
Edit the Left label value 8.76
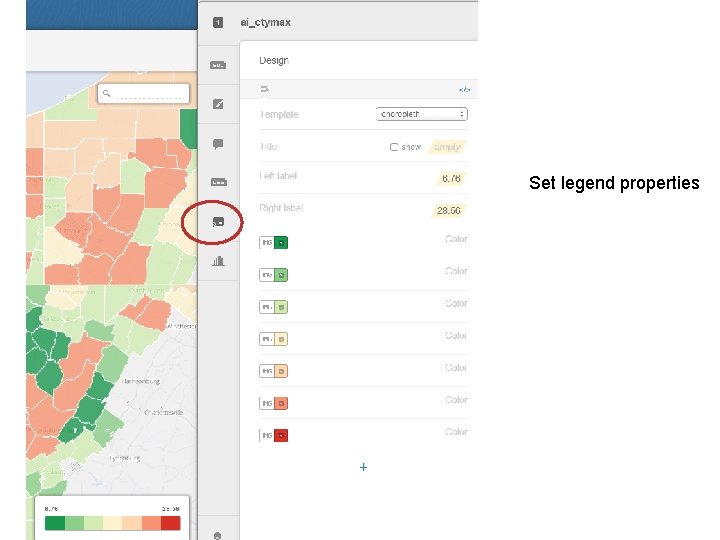[451, 178]
